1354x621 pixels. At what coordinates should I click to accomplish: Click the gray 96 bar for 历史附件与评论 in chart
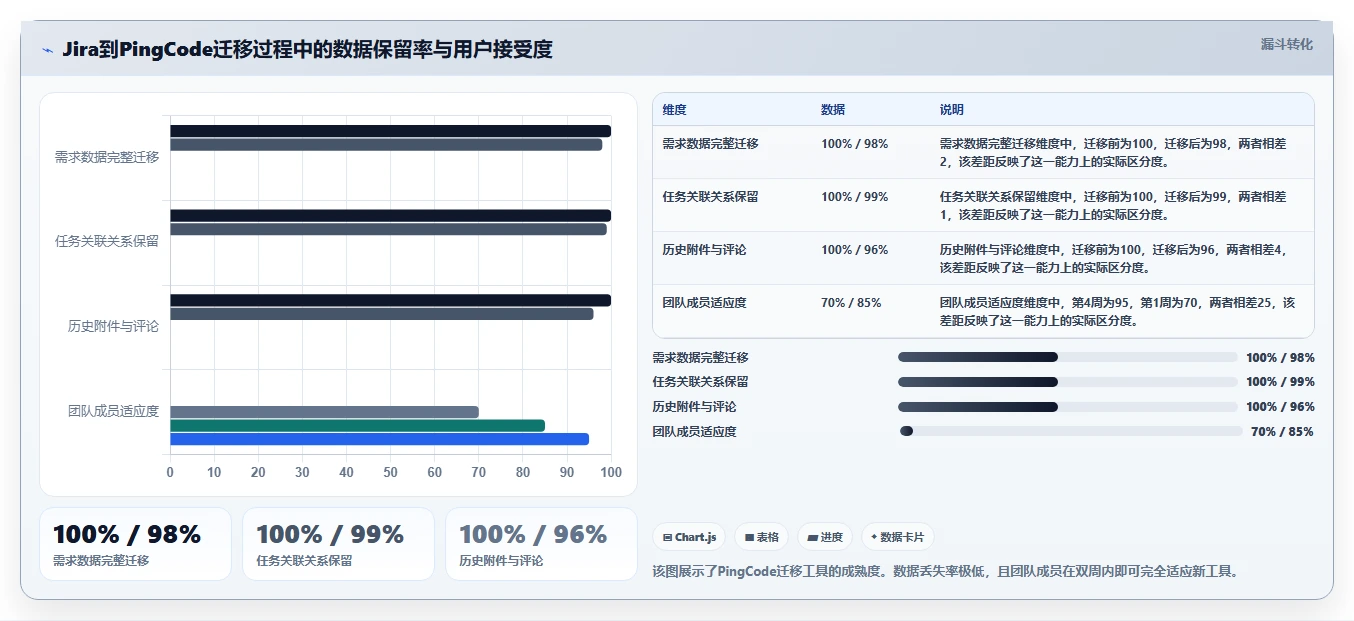pos(381,314)
